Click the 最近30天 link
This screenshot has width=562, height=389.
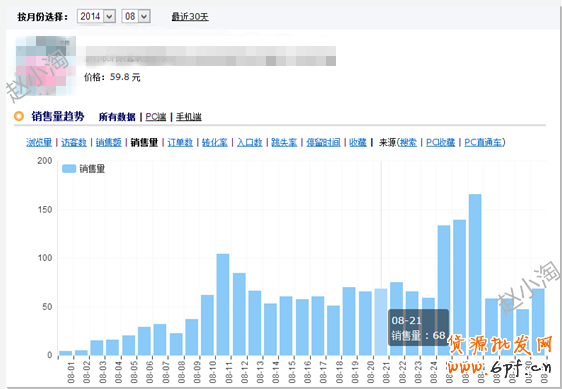(190, 16)
